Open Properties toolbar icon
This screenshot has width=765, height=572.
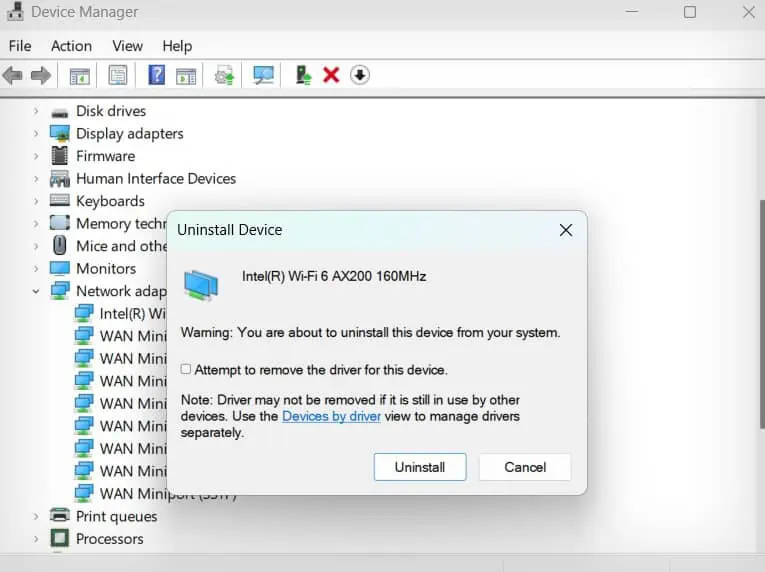[118, 75]
